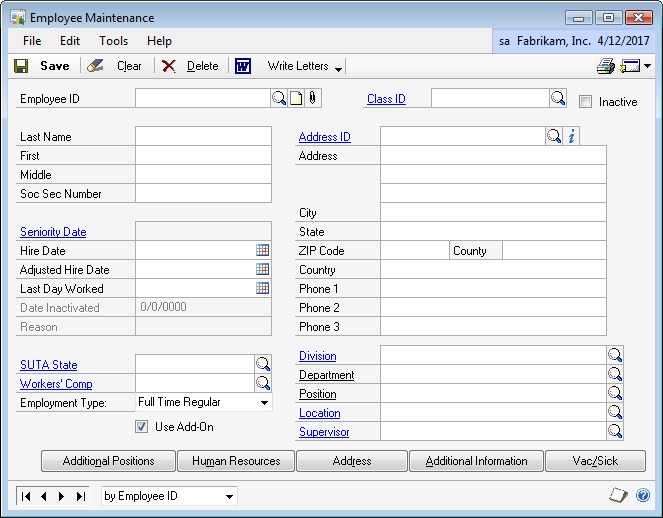The height and width of the screenshot is (518, 663).
Task: Click into the City field
Action: [493, 212]
